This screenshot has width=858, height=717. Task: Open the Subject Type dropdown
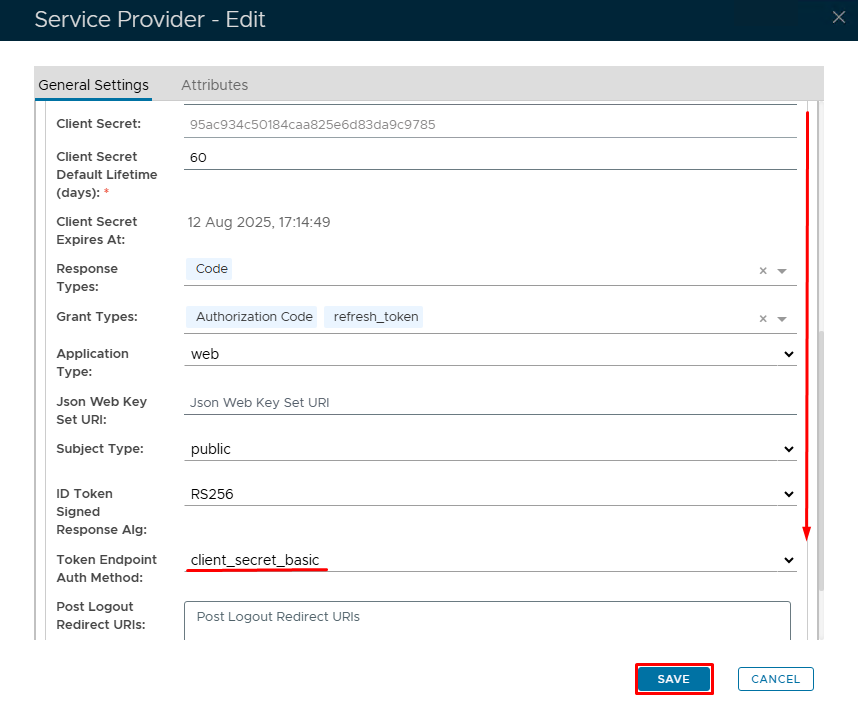click(490, 449)
